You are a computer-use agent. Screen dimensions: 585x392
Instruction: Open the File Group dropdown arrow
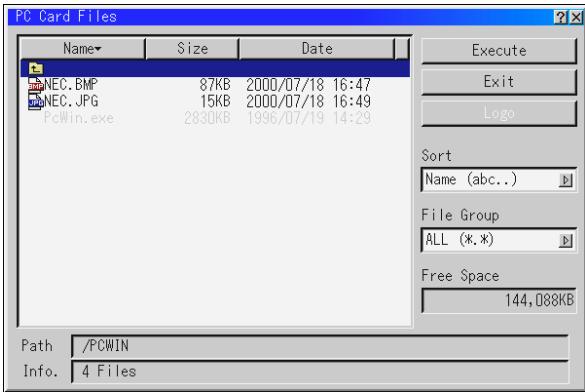click(x=566, y=241)
